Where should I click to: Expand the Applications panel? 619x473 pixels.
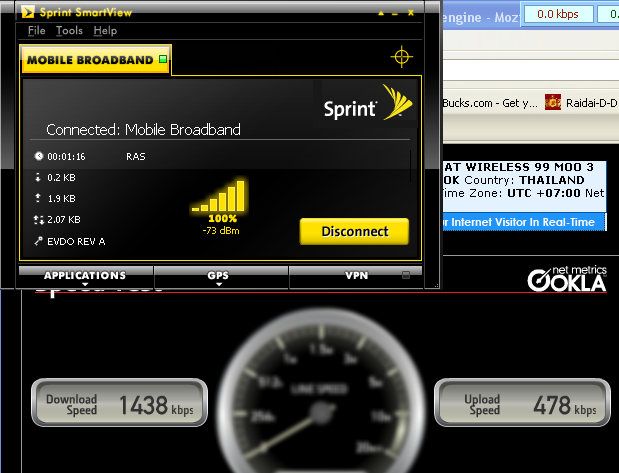click(85, 277)
